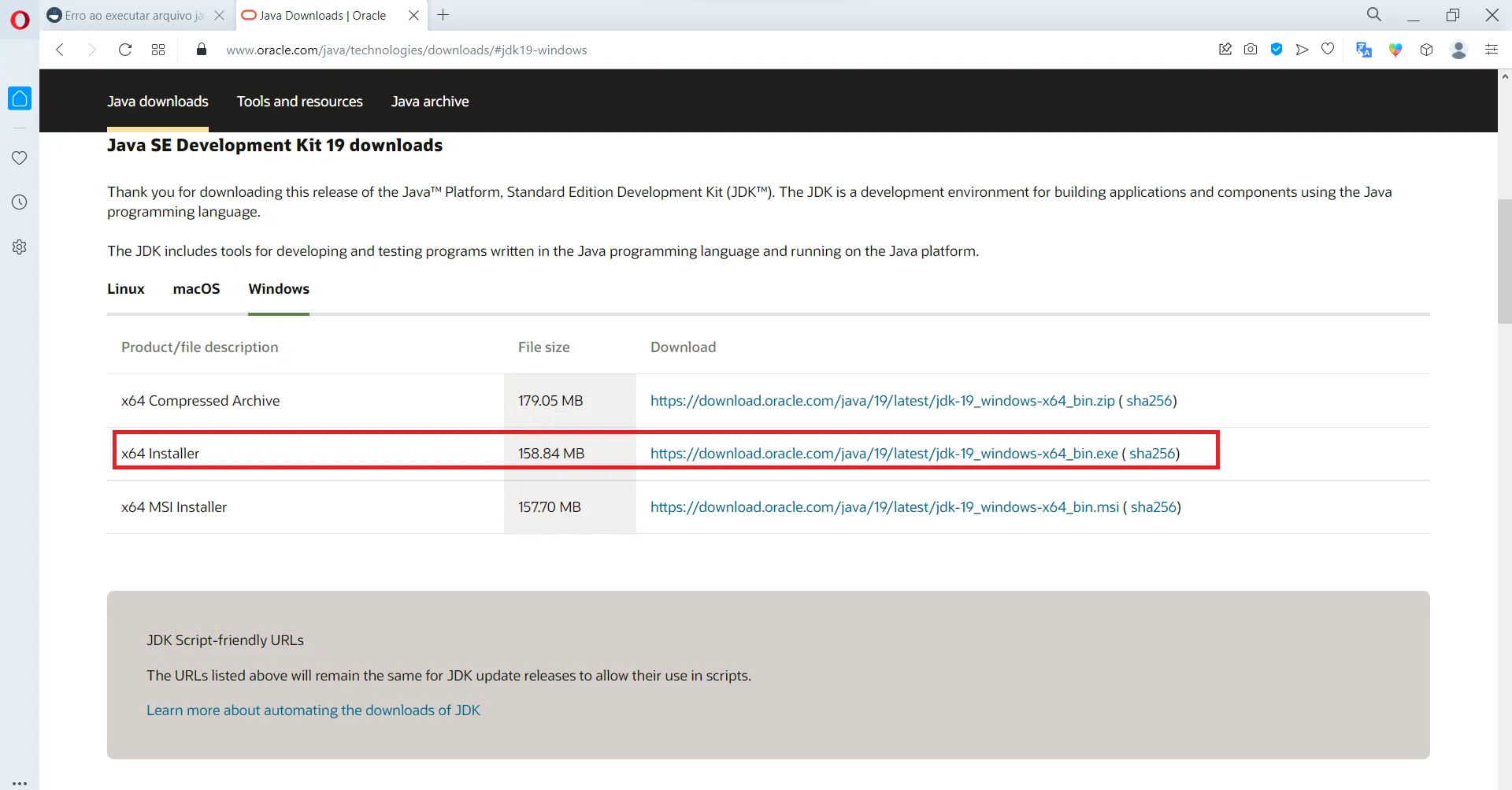Open the Opera sidebar home icon
Viewport: 1512px width, 790px height.
point(20,98)
